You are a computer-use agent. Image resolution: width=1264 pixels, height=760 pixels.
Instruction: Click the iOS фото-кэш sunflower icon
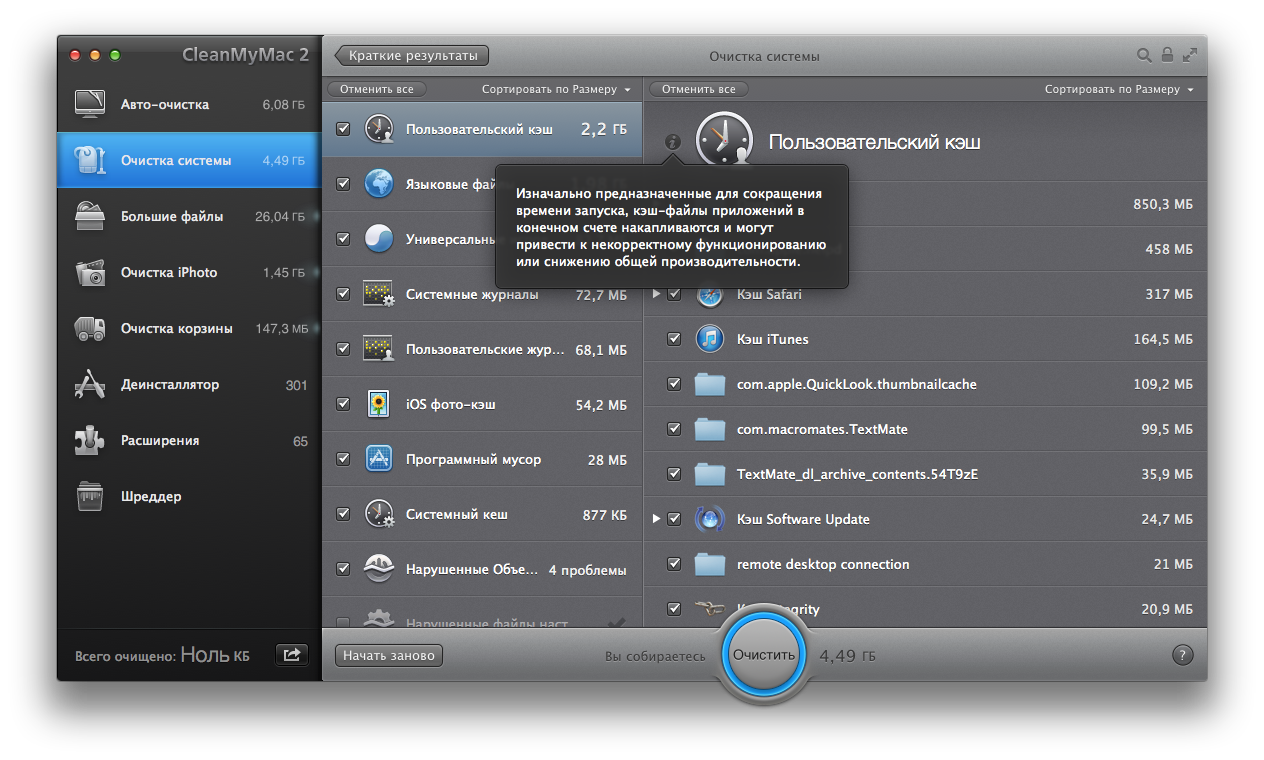pyautogui.click(x=379, y=404)
